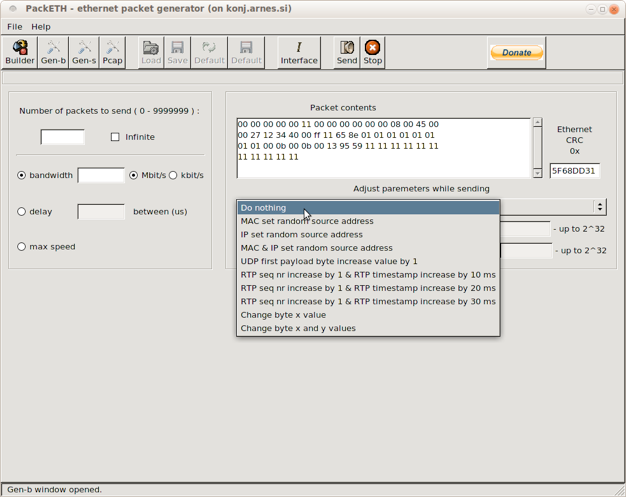Click the 'Gen-b window opened.' status text
The image size is (626, 497).
[55, 489]
